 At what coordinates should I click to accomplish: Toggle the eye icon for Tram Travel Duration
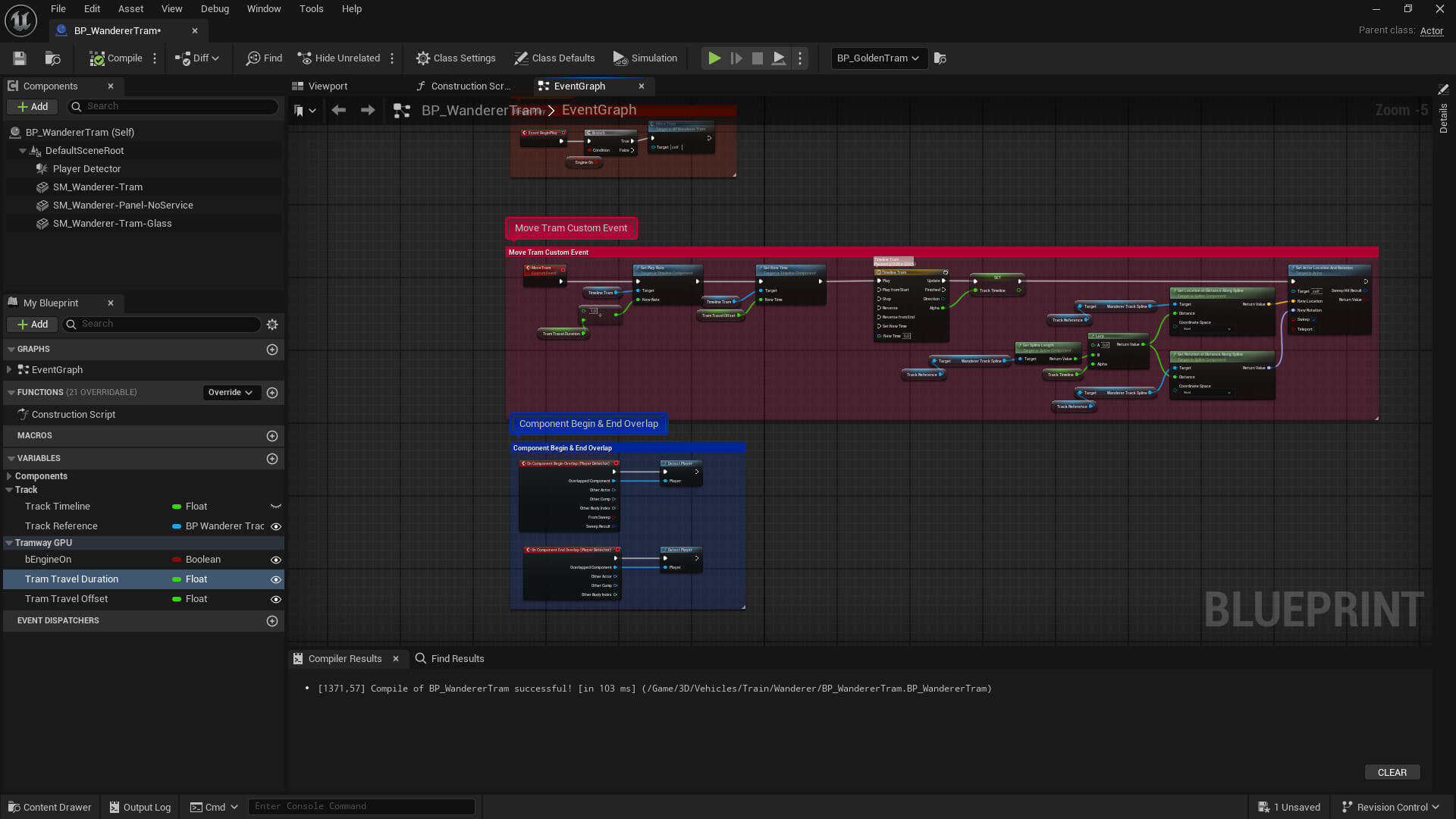coord(275,579)
